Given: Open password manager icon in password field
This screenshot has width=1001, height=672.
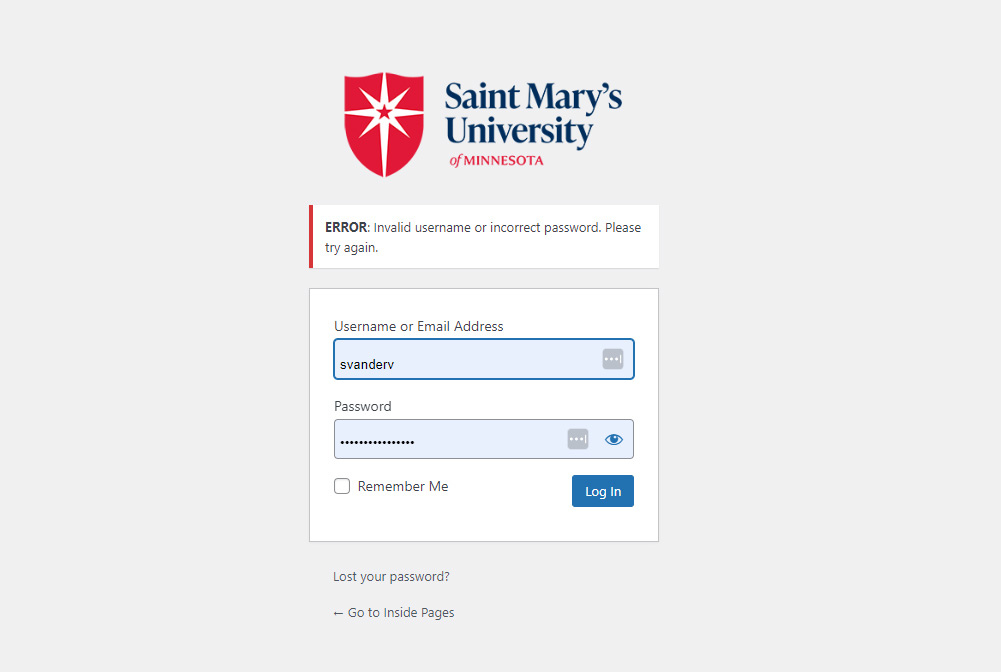Looking at the screenshot, I should click(578, 439).
